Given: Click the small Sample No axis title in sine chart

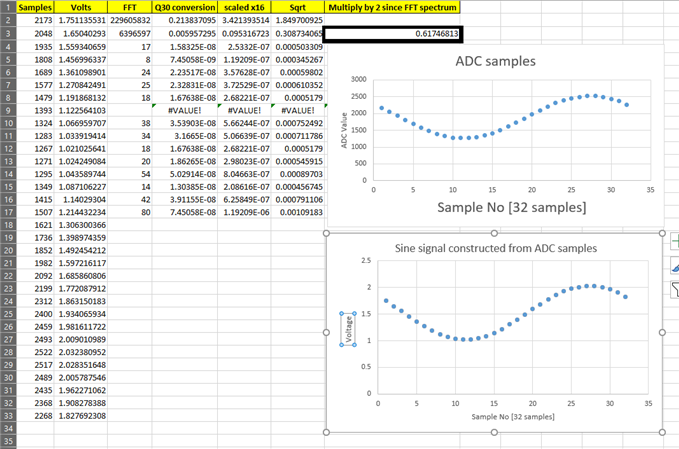Looking at the screenshot, I should pos(513,417).
